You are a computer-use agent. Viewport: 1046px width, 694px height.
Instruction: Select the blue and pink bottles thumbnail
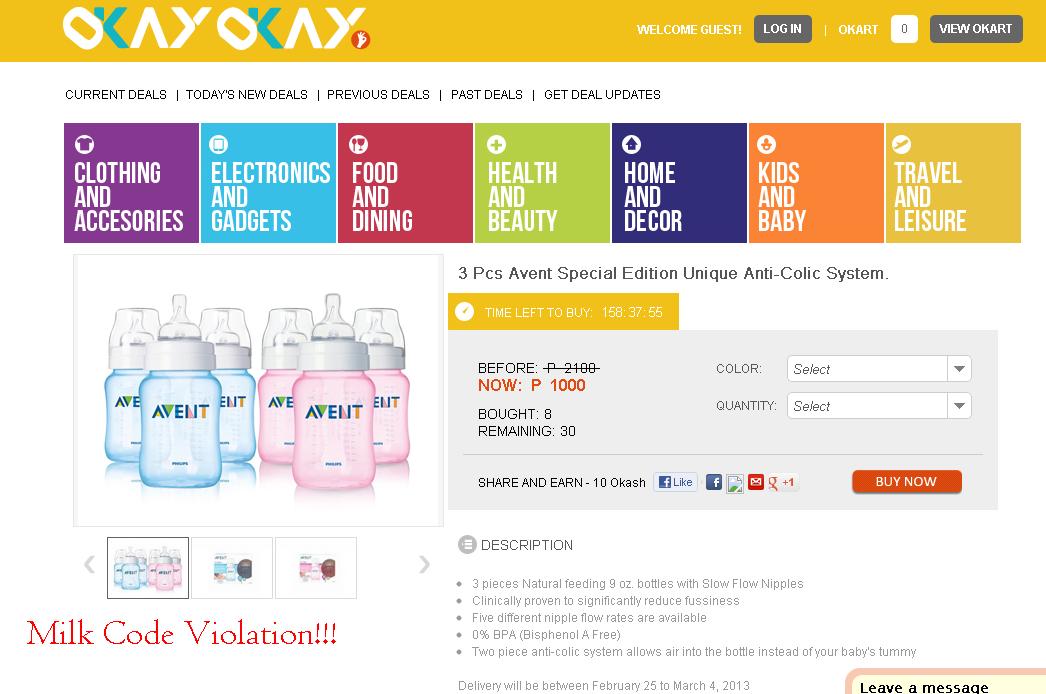click(x=148, y=568)
